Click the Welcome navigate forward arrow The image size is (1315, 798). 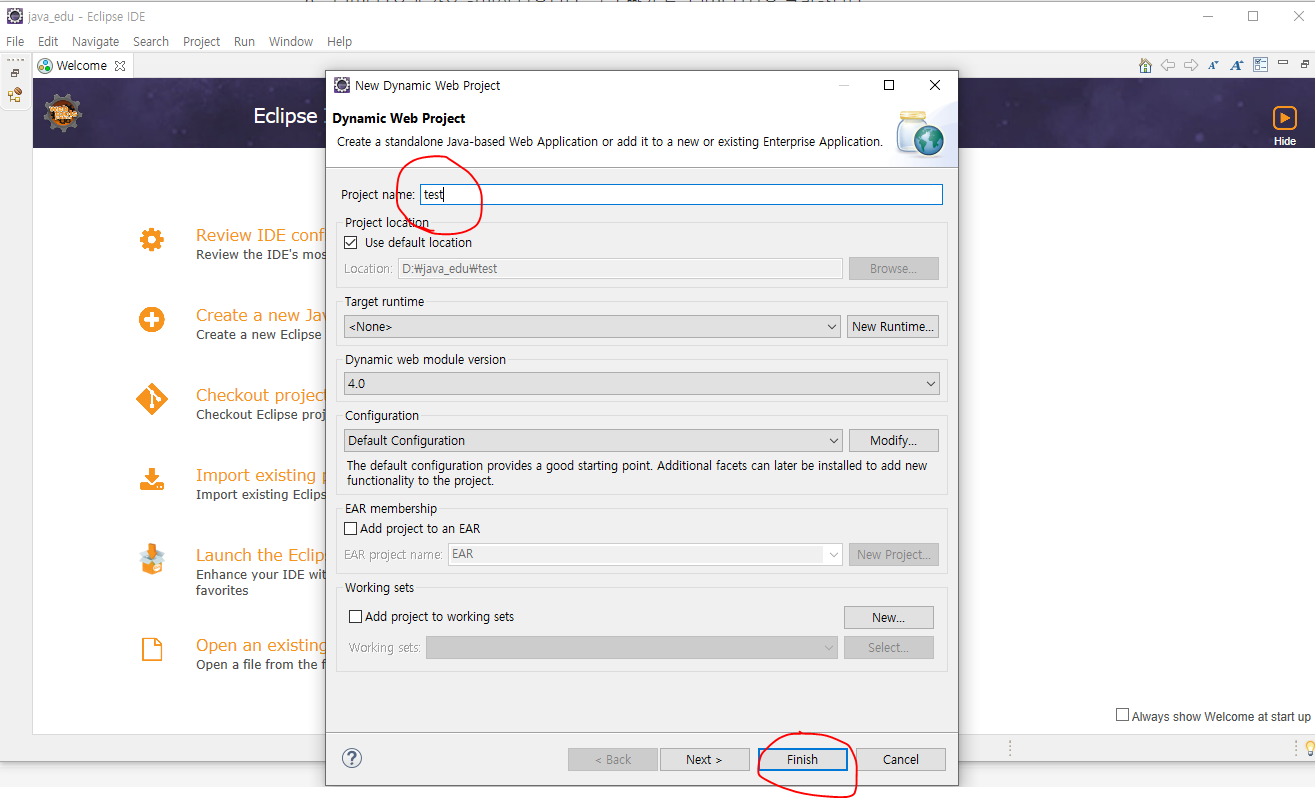pos(1190,65)
